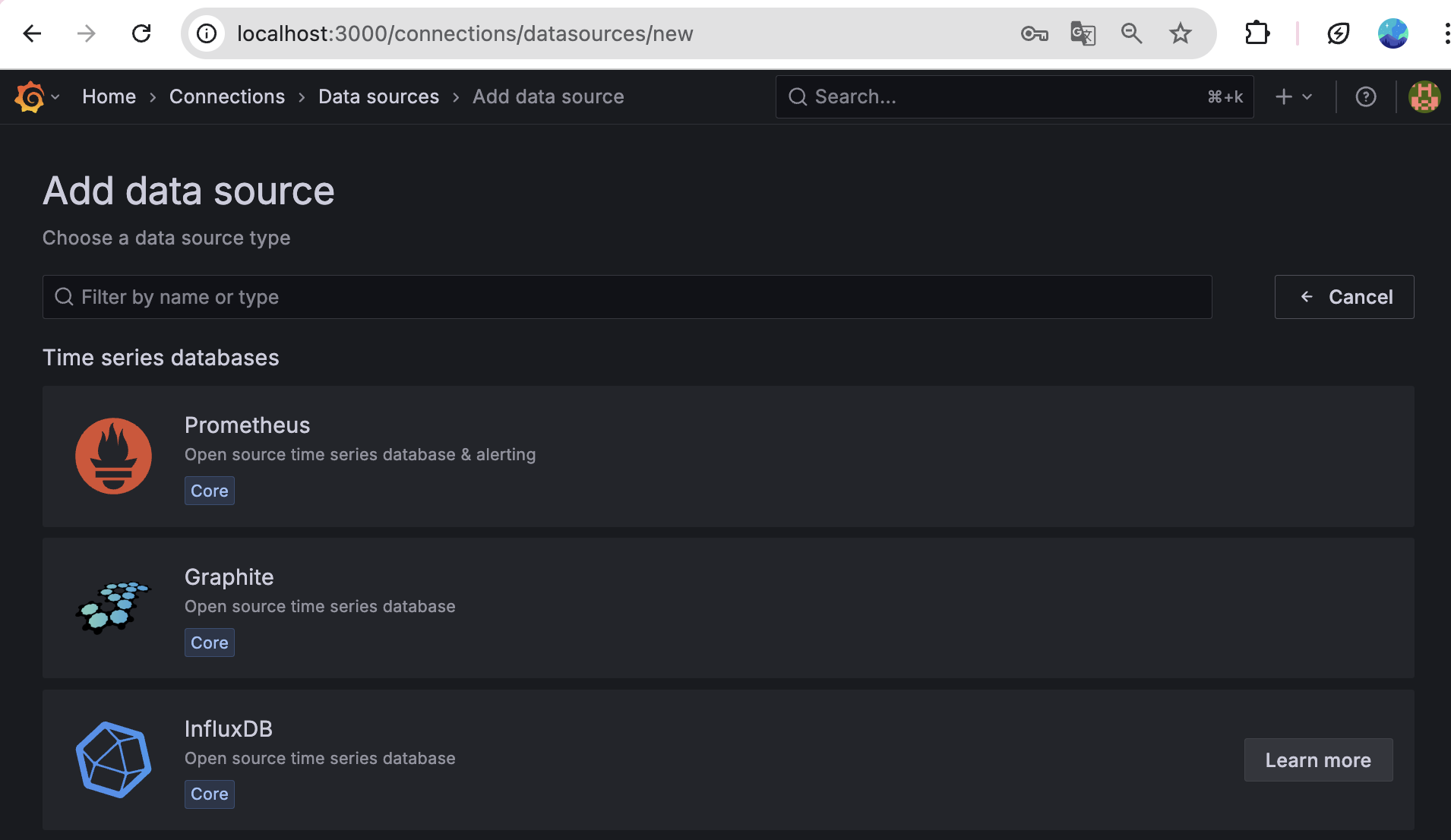The width and height of the screenshot is (1451, 840).
Task: Click the InfluxDB polygon logo
Action: [x=114, y=759]
